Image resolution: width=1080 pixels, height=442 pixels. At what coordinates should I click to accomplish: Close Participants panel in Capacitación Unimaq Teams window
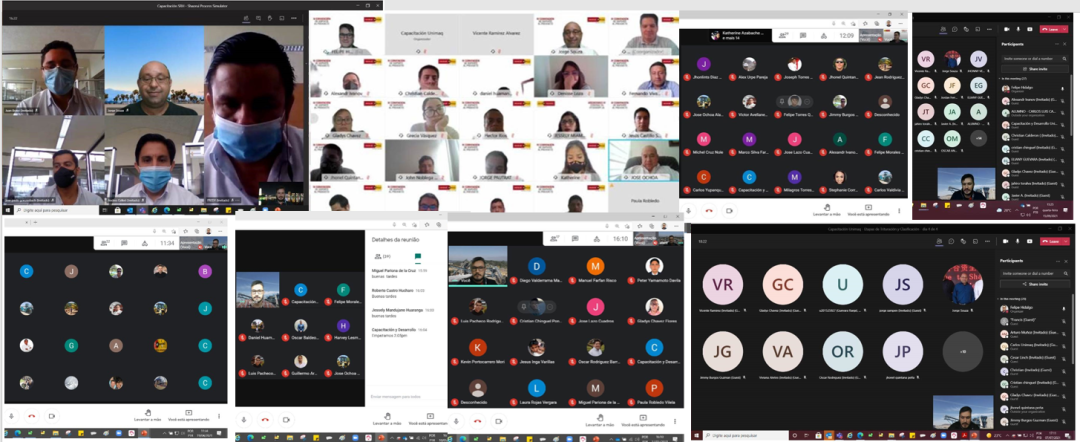pyautogui.click(x=1067, y=260)
